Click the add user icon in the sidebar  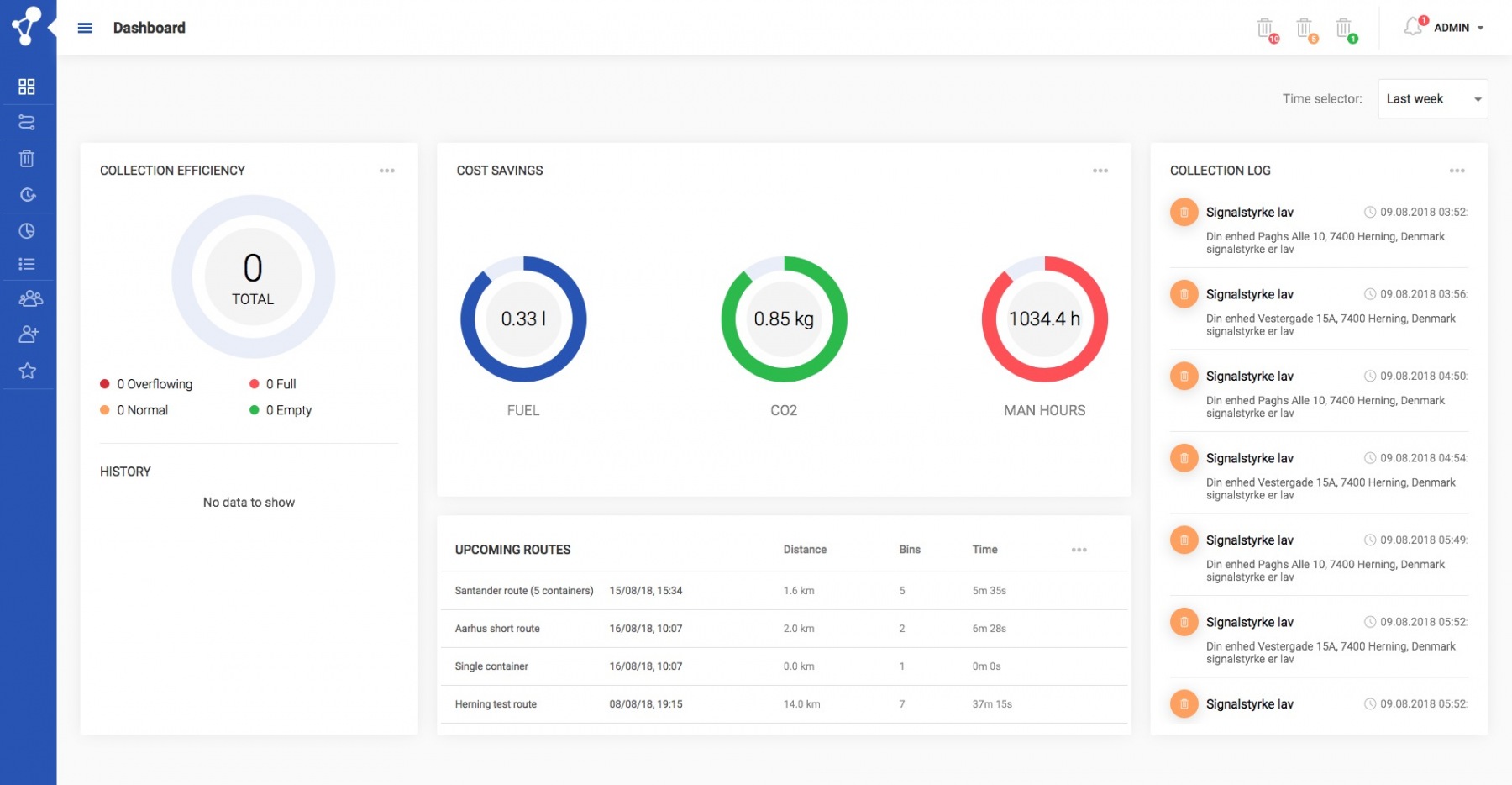click(29, 335)
